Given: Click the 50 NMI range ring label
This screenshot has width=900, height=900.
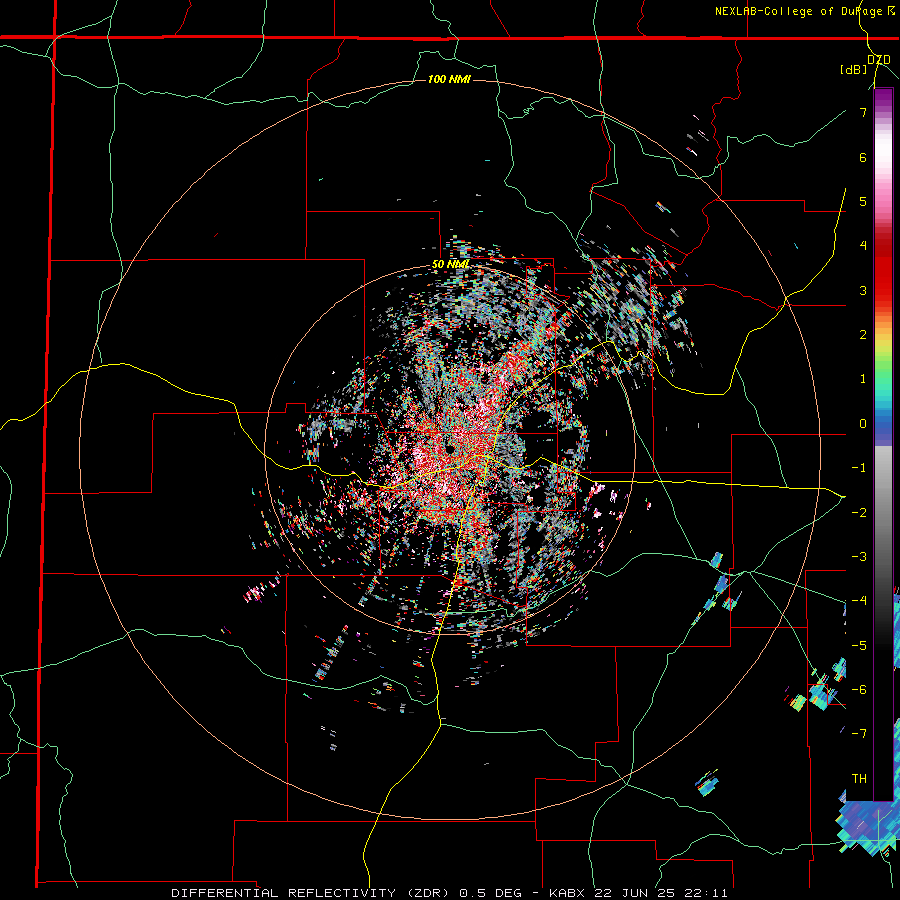Looking at the screenshot, I should [x=451, y=265].
